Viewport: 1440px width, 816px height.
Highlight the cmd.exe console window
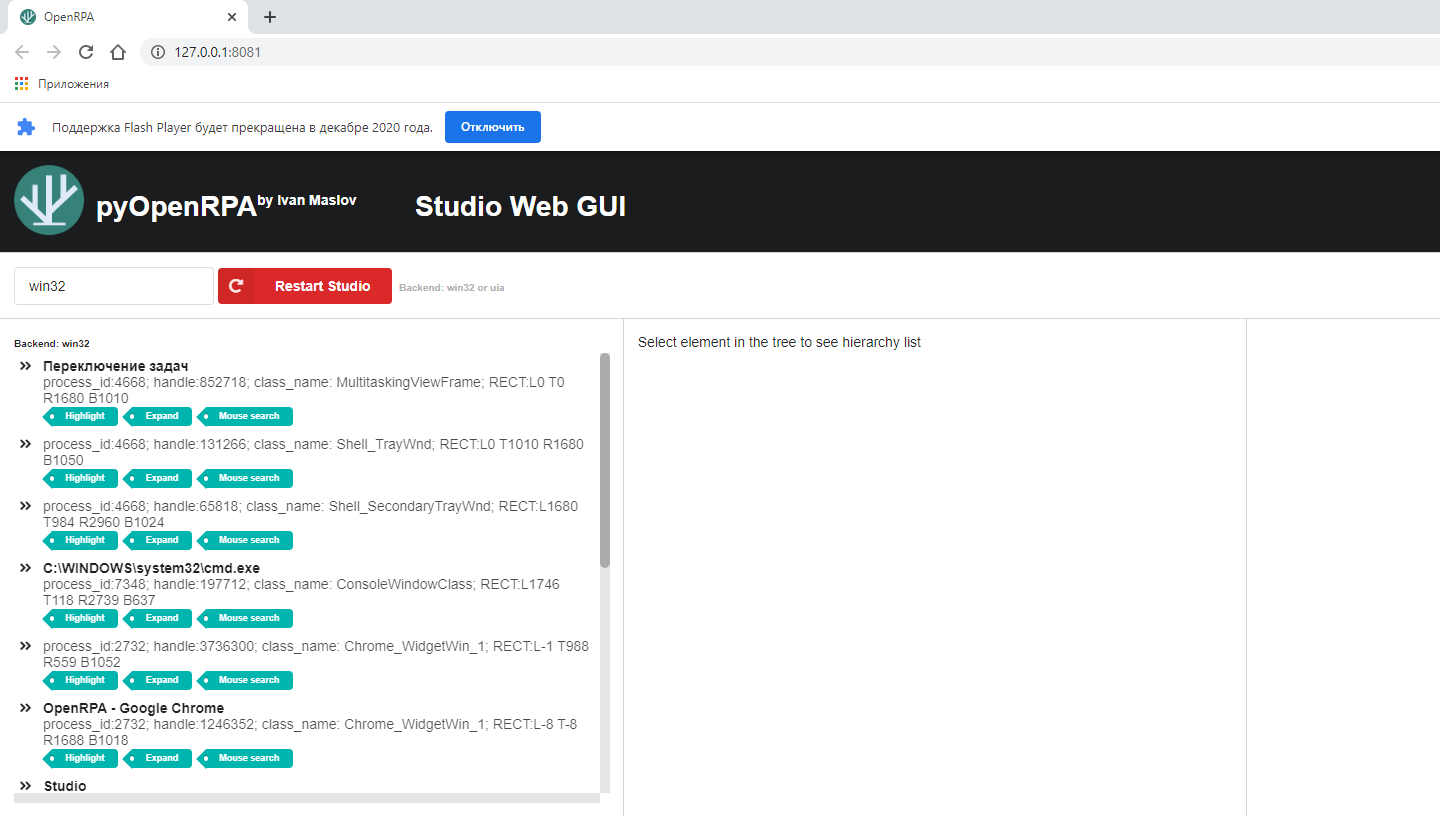(81, 618)
